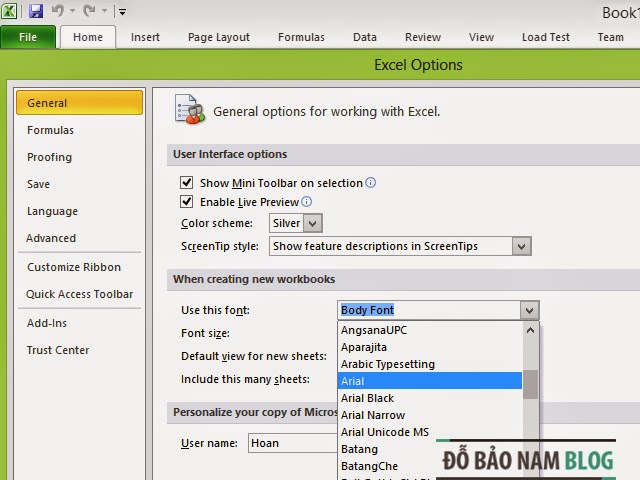Select the General options category
Image resolution: width=640 pixels, height=480 pixels.
pos(80,103)
